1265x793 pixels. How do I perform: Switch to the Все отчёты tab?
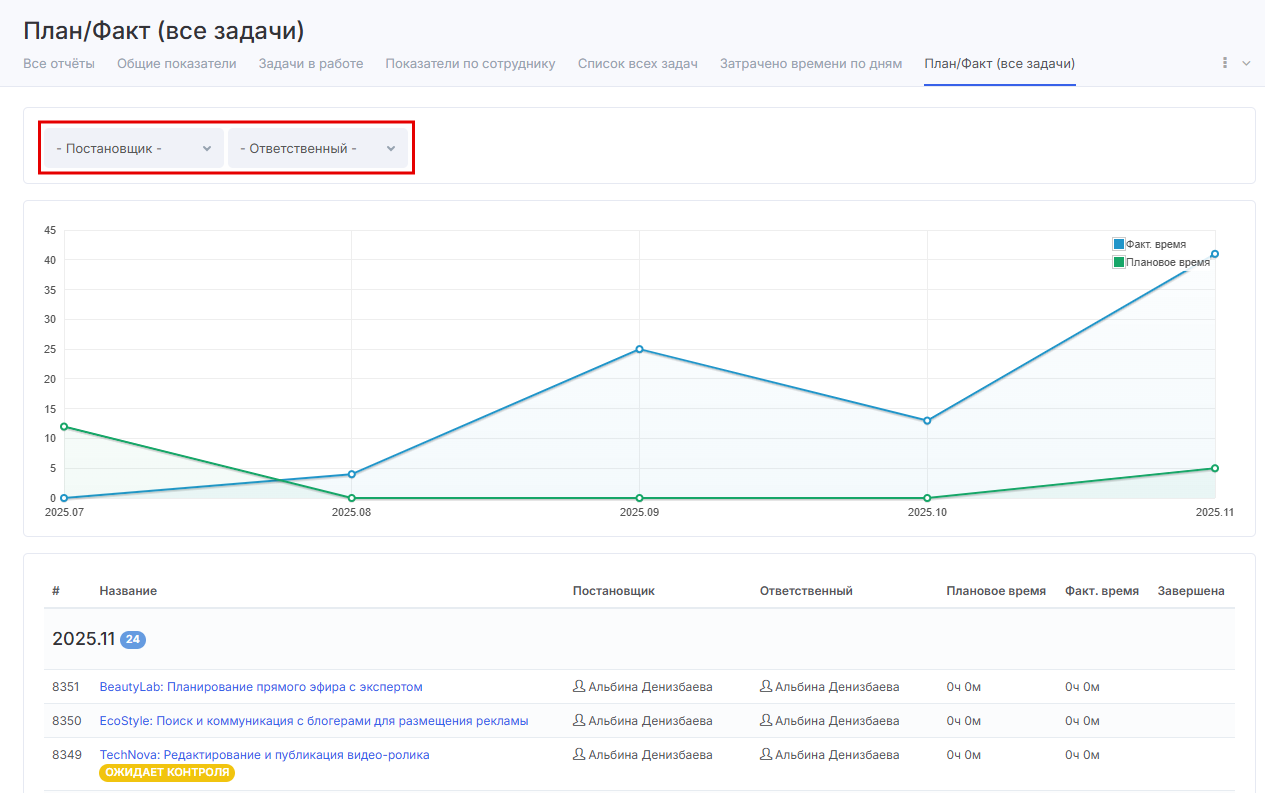(59, 64)
